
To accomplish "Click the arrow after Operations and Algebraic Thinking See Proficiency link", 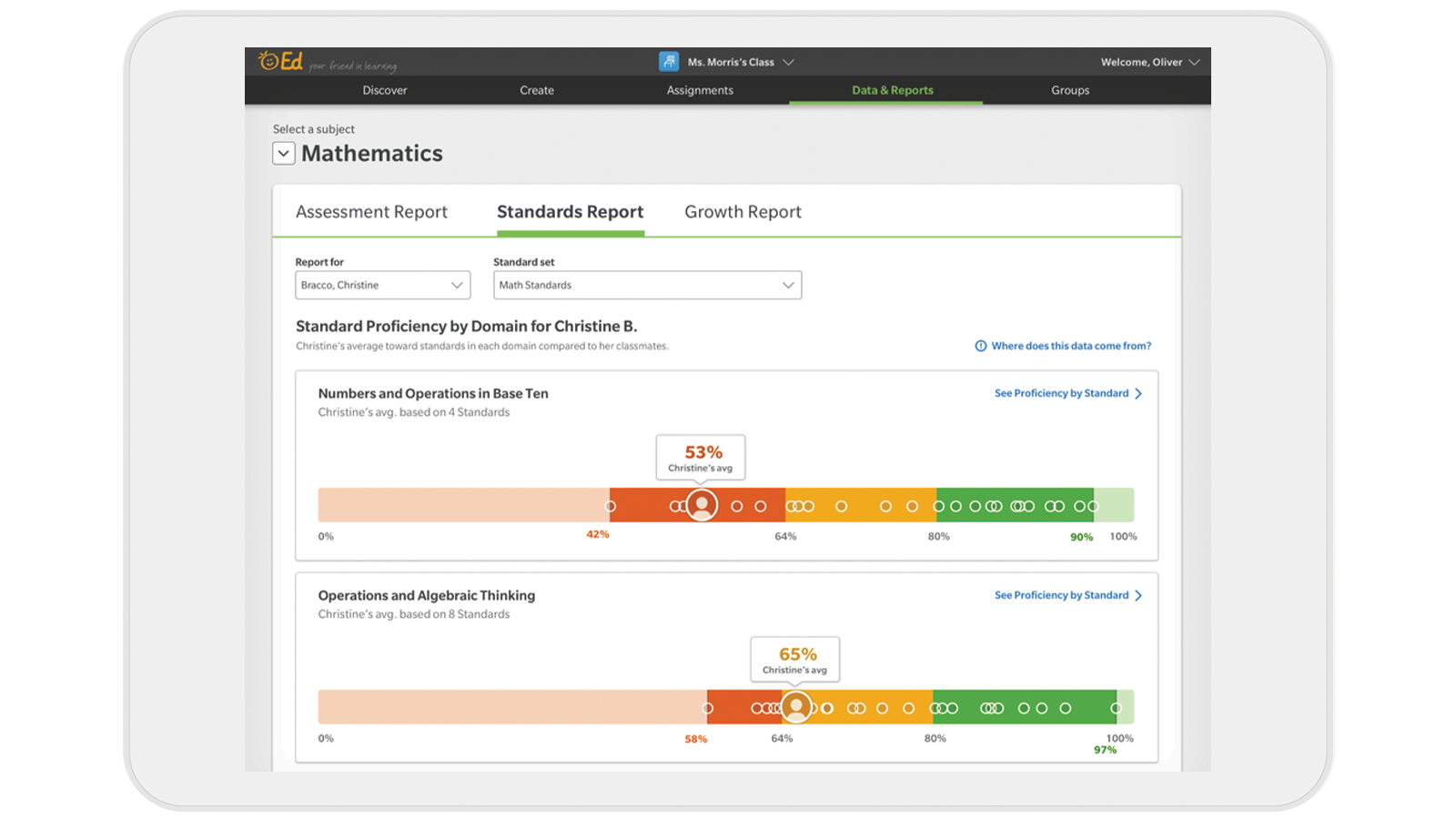I will pyautogui.click(x=1138, y=595).
